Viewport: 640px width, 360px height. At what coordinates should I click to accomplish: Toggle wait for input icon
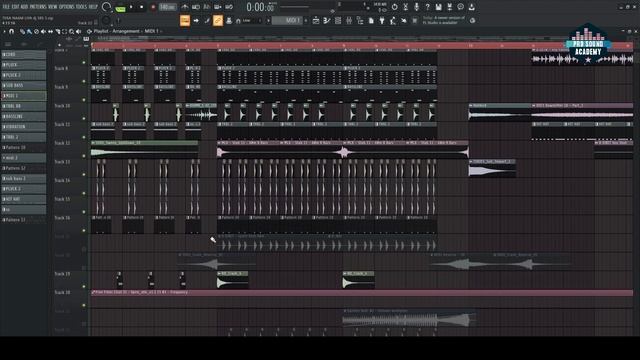196,7
